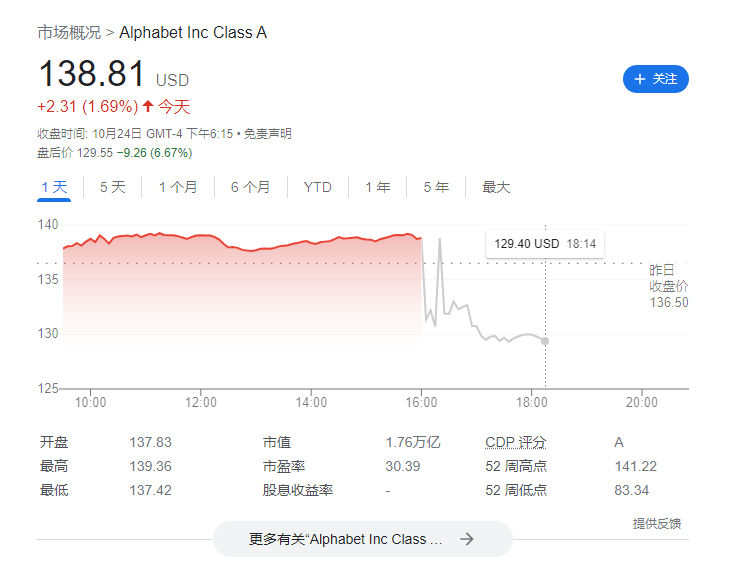739x587 pixels.
Task: Switch to the 1 个月 range tab
Action: (178, 187)
